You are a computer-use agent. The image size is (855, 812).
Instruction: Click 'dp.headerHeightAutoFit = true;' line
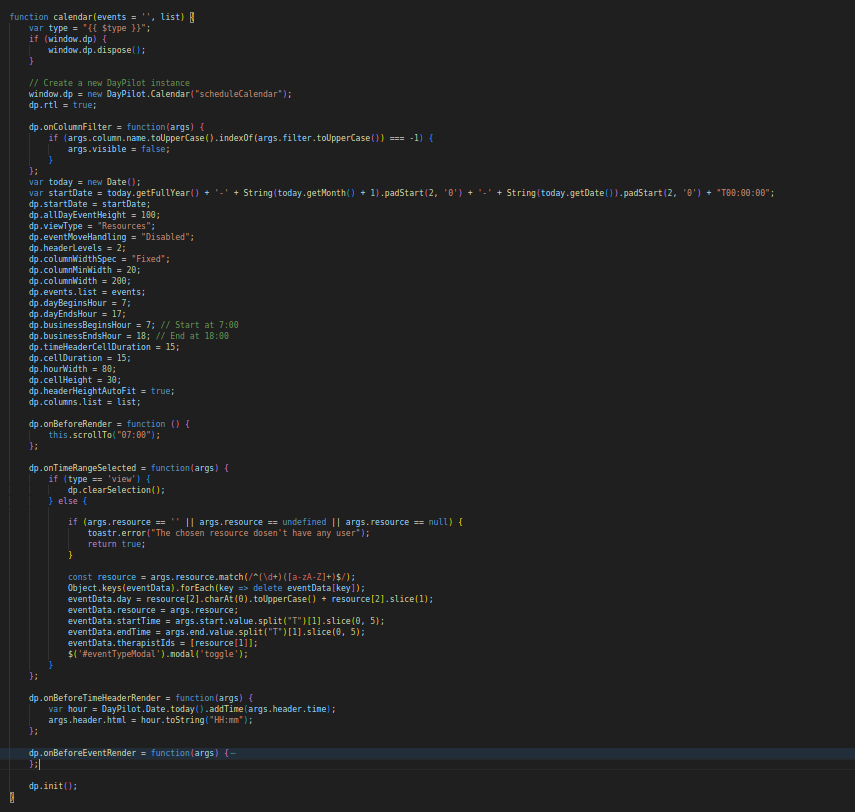(101, 391)
